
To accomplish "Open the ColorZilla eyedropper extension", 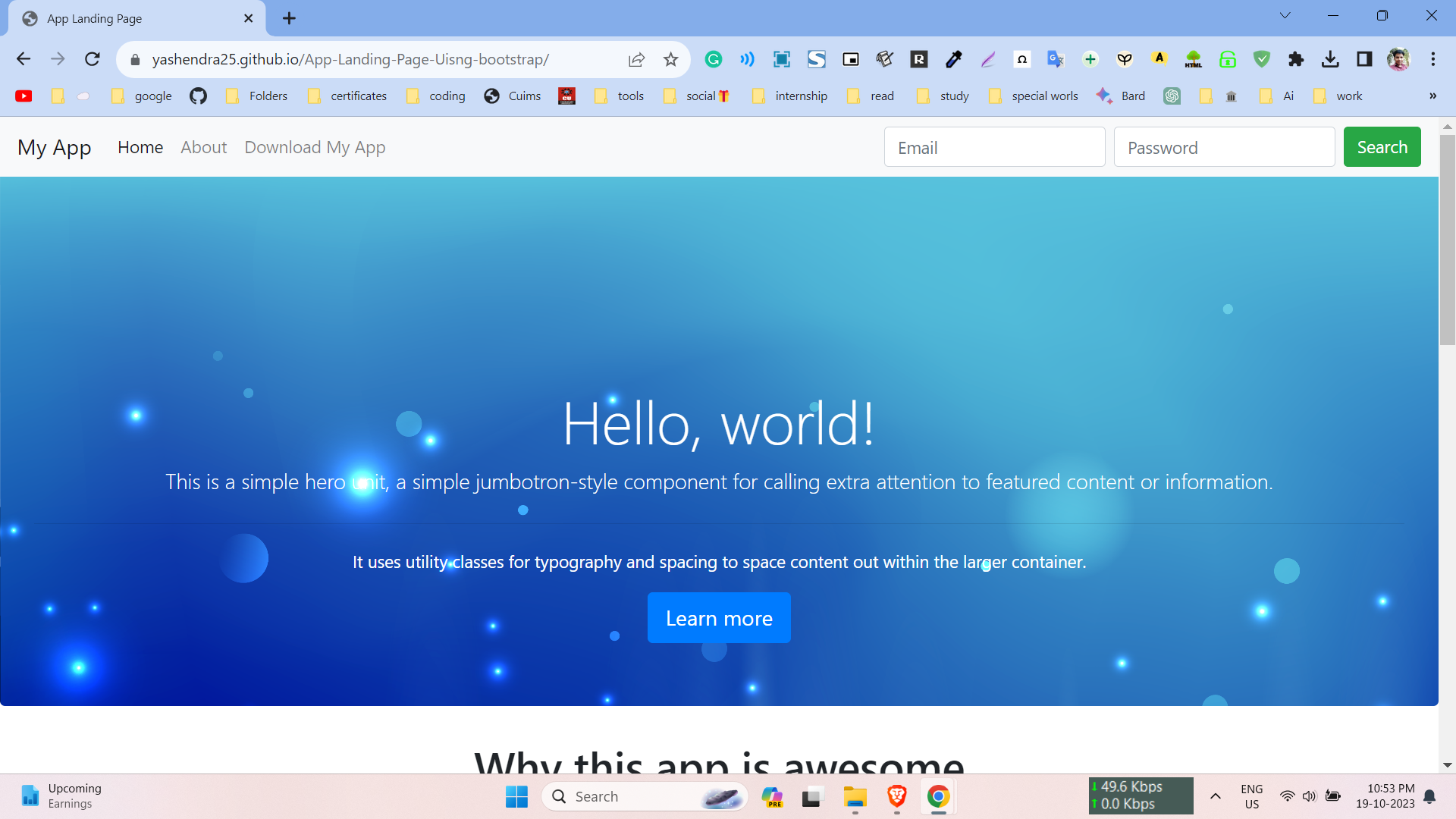I will click(953, 59).
